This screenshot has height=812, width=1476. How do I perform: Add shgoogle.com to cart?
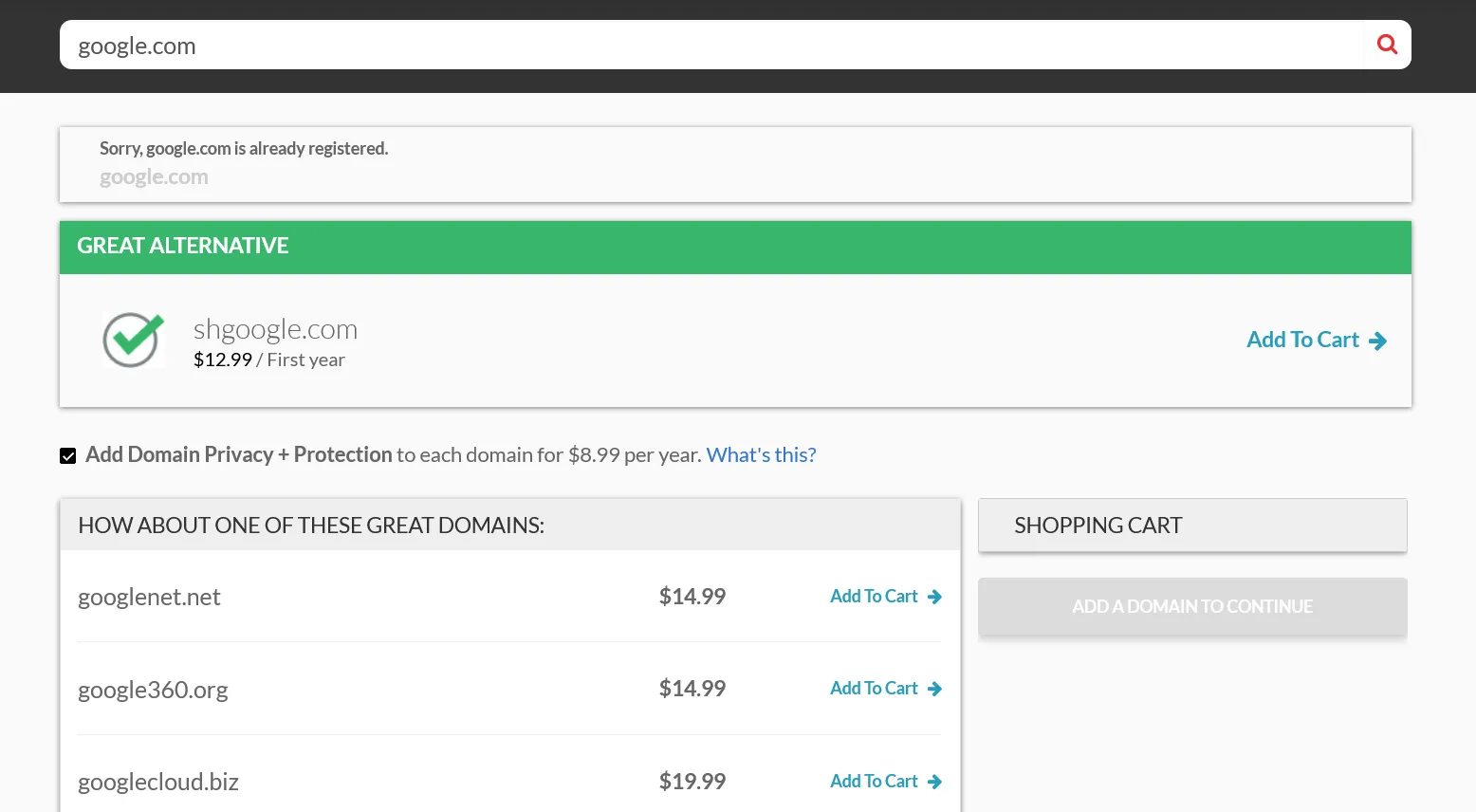(x=1317, y=340)
